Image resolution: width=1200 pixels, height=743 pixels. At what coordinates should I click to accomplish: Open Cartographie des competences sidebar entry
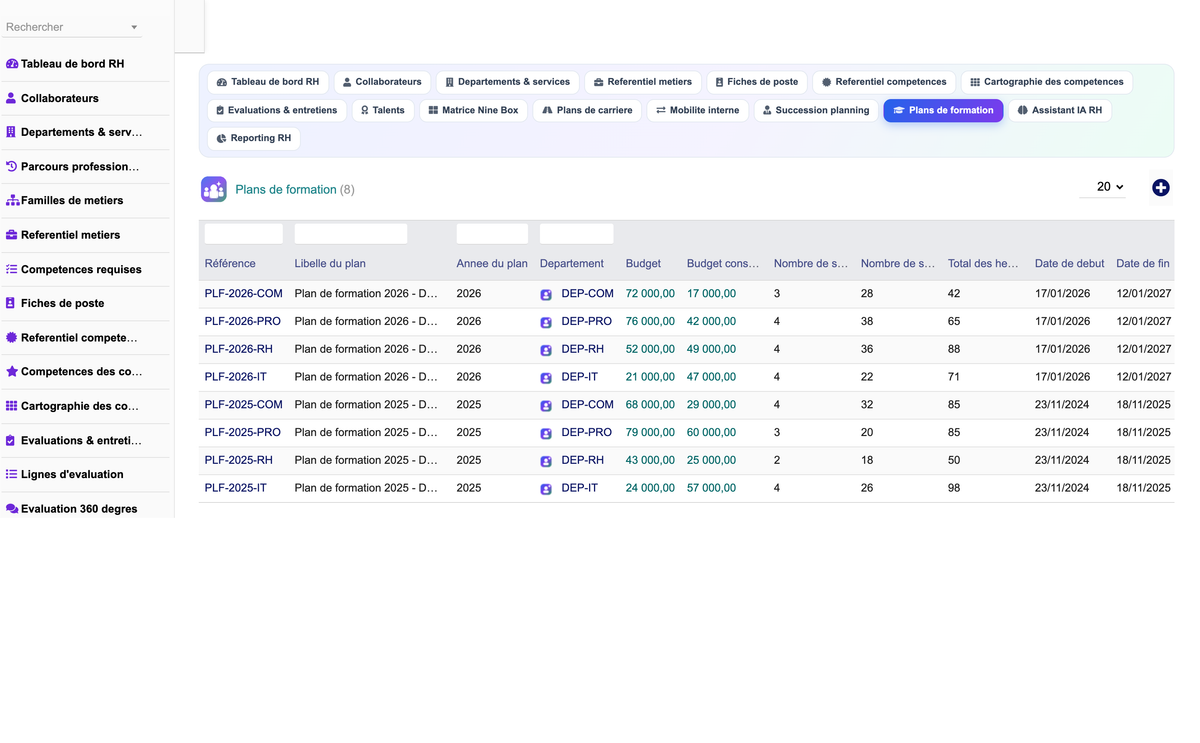click(x=85, y=406)
